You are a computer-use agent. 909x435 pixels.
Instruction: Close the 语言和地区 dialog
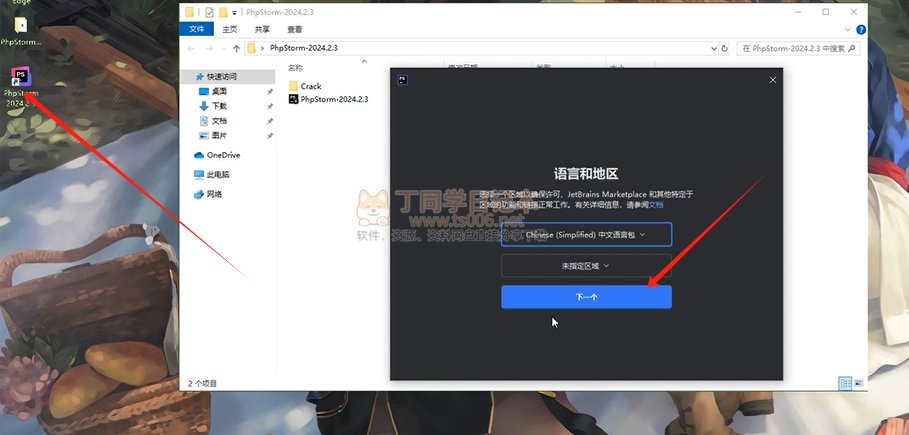[772, 80]
